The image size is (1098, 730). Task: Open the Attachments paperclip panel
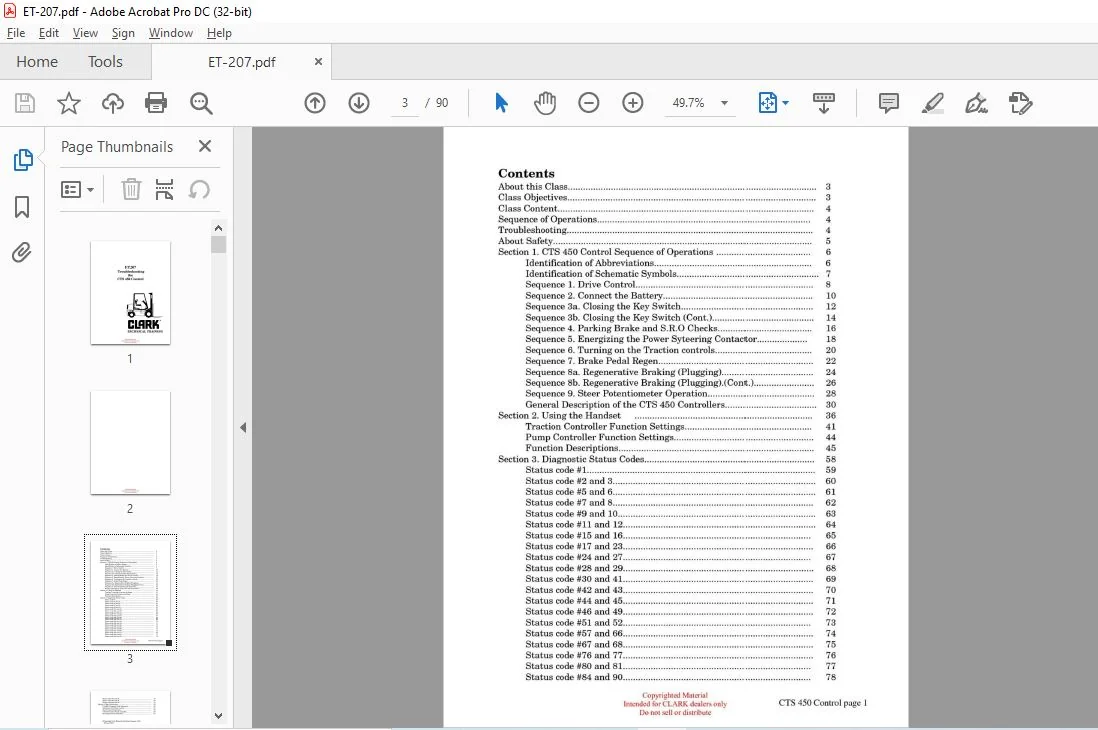click(22, 252)
